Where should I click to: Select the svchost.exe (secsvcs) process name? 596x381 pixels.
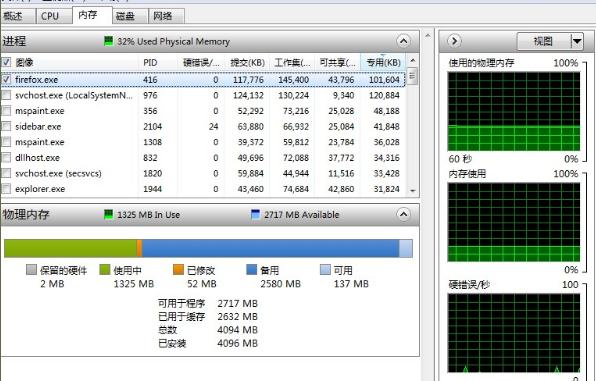tap(58, 173)
